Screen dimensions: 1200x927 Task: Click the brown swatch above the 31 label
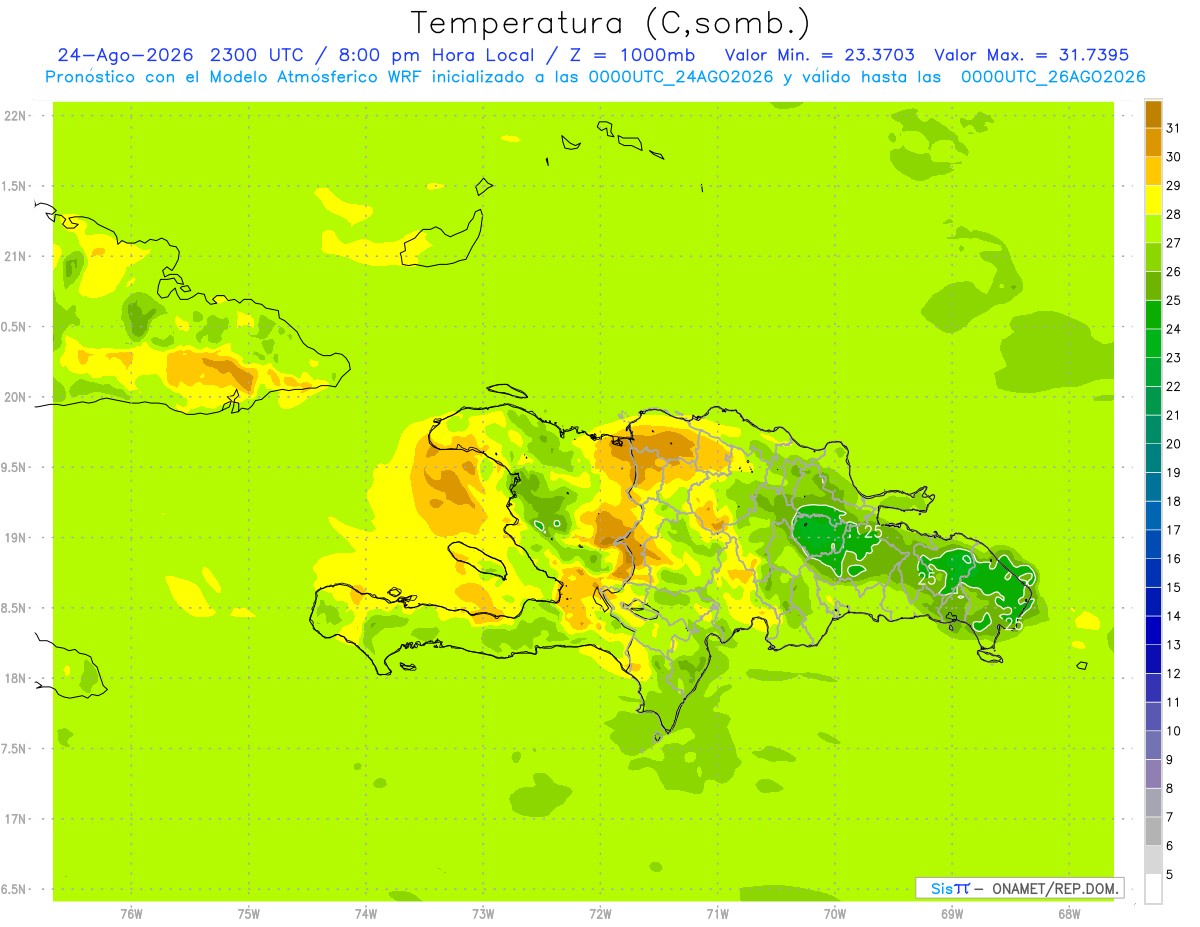tap(1153, 114)
